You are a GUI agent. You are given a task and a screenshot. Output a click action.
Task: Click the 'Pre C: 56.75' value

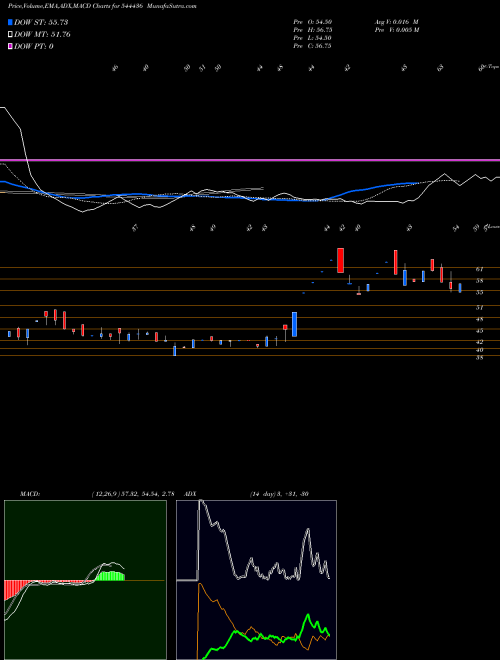tap(312, 46)
